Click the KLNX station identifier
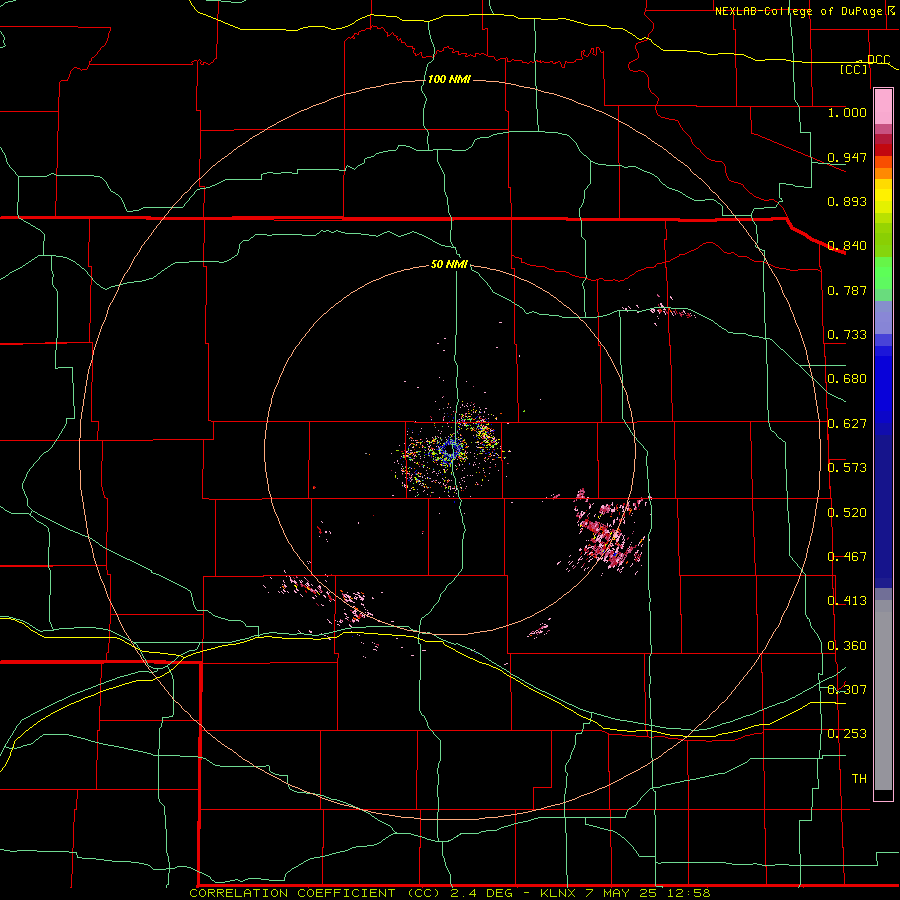Viewport: 900px width, 900px height. [x=559, y=893]
